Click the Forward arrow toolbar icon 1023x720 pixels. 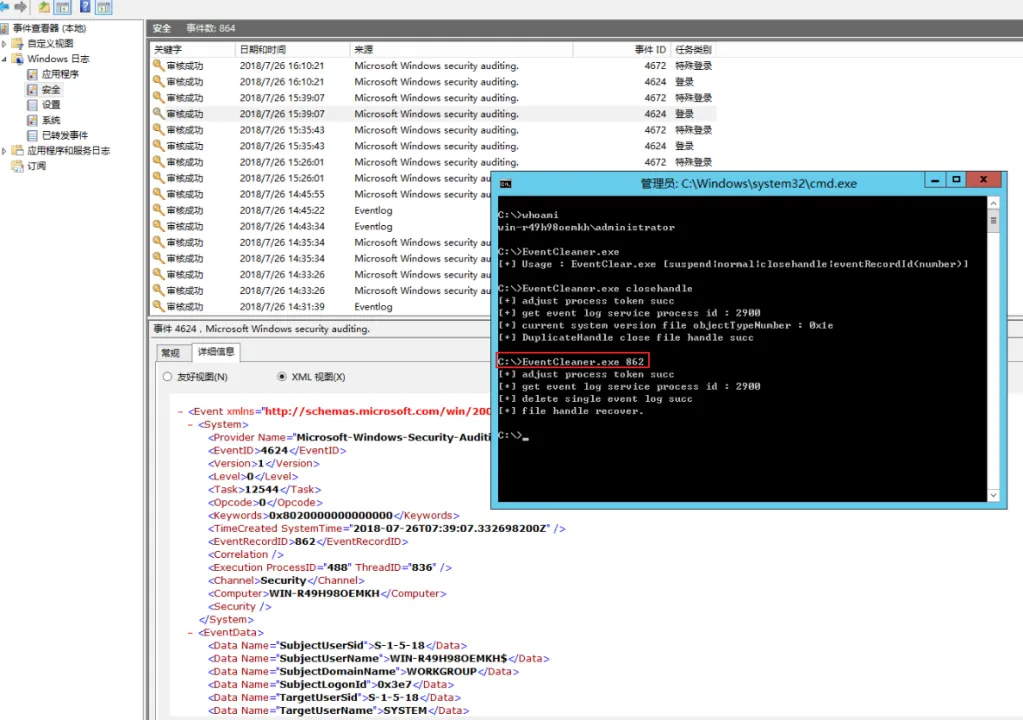pyautogui.click(x=21, y=7)
